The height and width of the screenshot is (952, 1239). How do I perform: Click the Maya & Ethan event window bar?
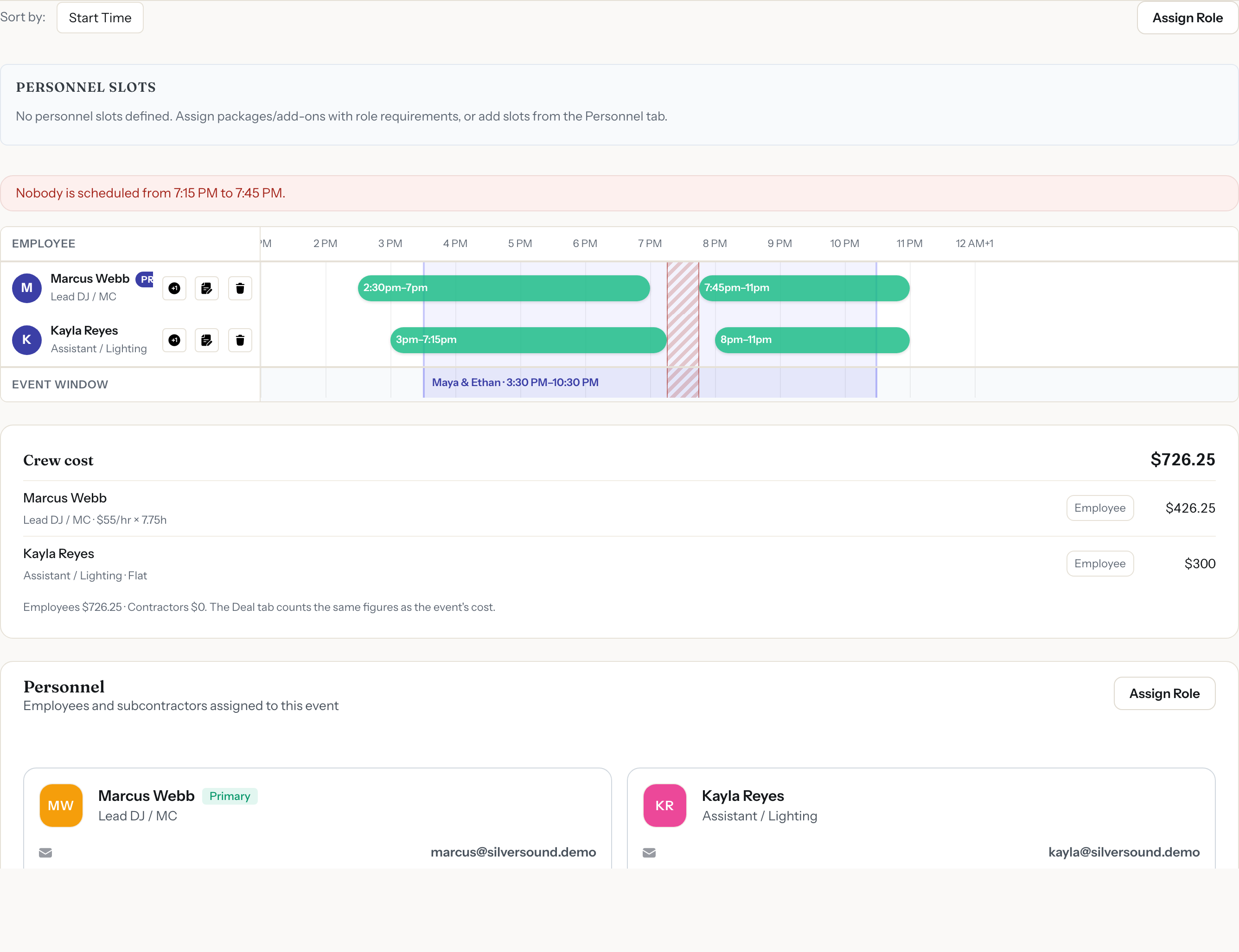click(650, 382)
